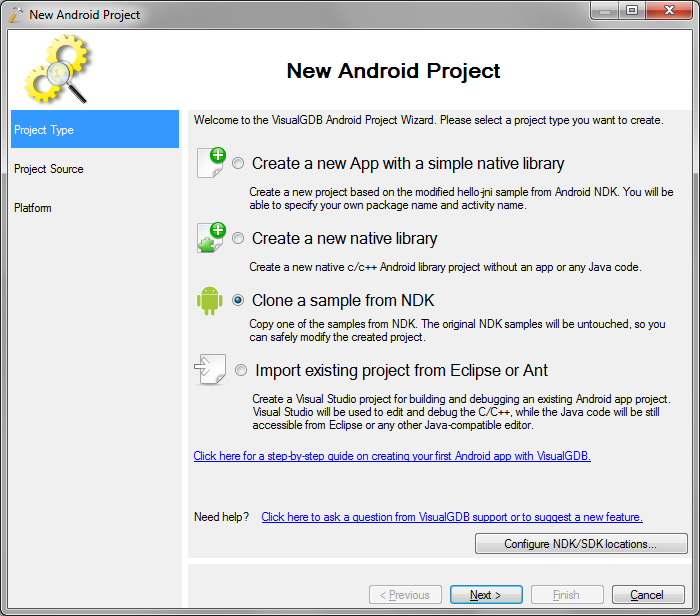Viewport: 700px width, 616px height.
Task: Cancel the New Android Project wizard
Action: tap(648, 595)
